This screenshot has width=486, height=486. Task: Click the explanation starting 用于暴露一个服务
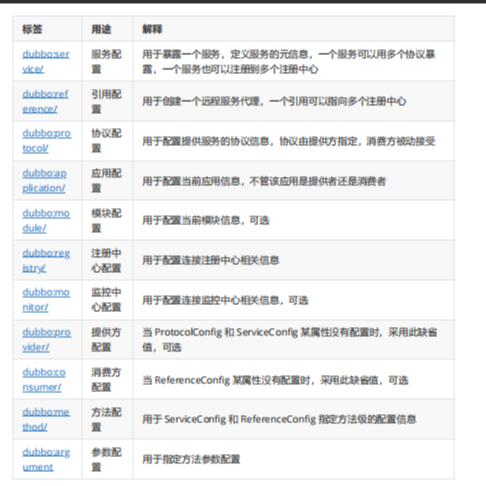tap(289, 61)
